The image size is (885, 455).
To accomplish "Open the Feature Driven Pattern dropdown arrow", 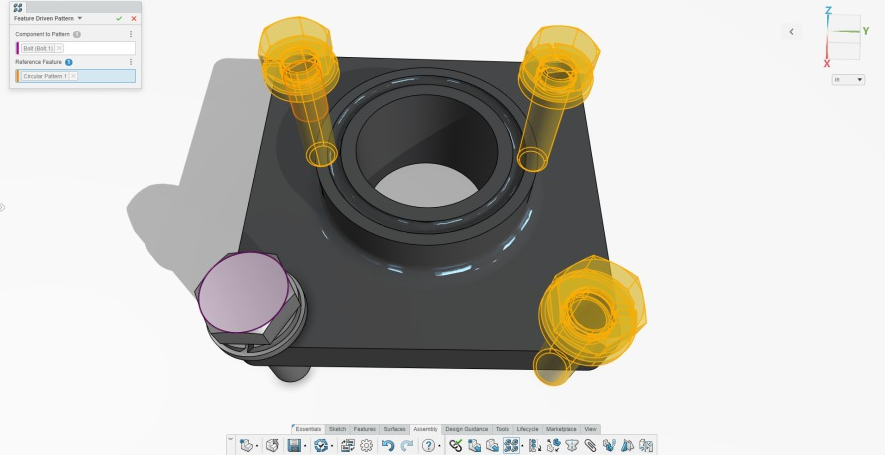I will click(x=80, y=18).
